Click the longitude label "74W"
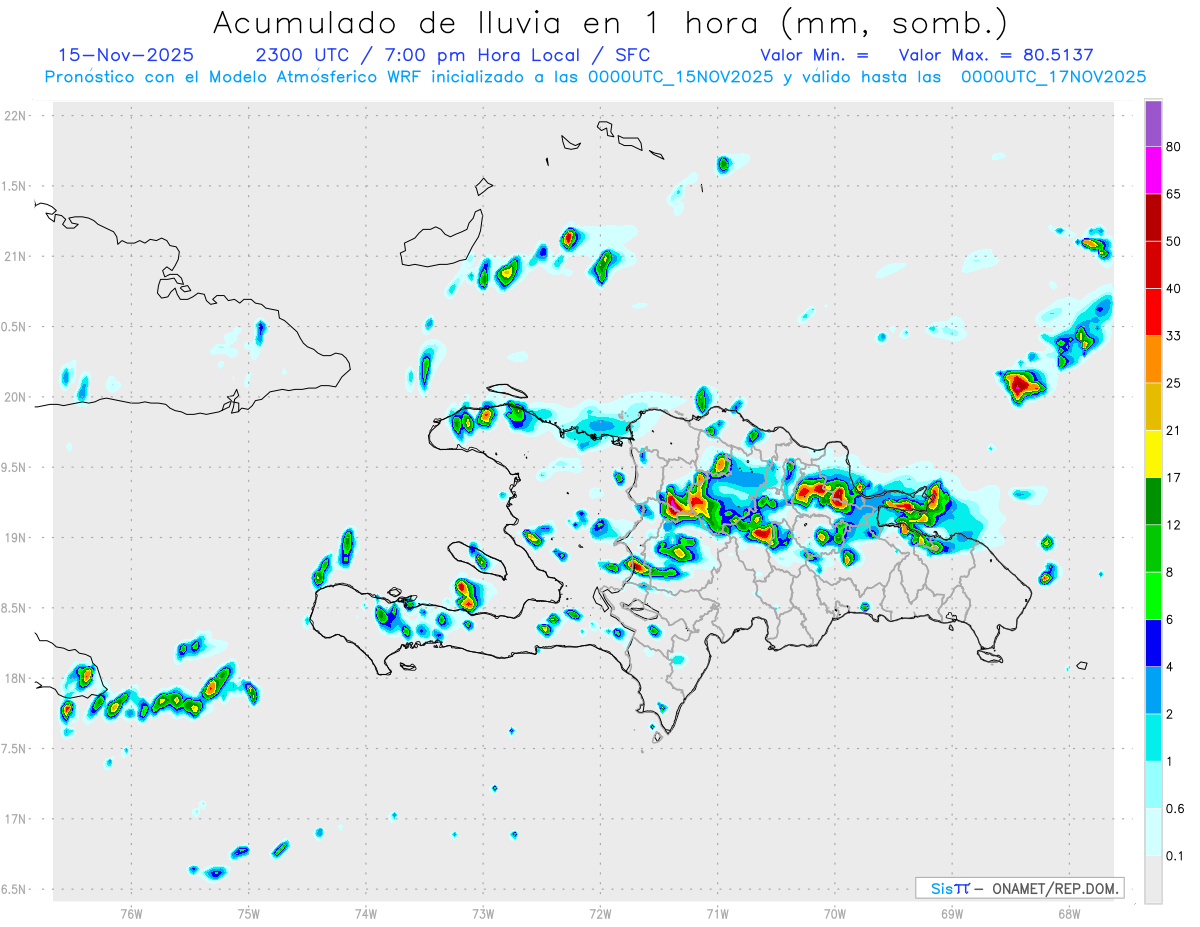The image size is (1200, 927). coord(366,914)
